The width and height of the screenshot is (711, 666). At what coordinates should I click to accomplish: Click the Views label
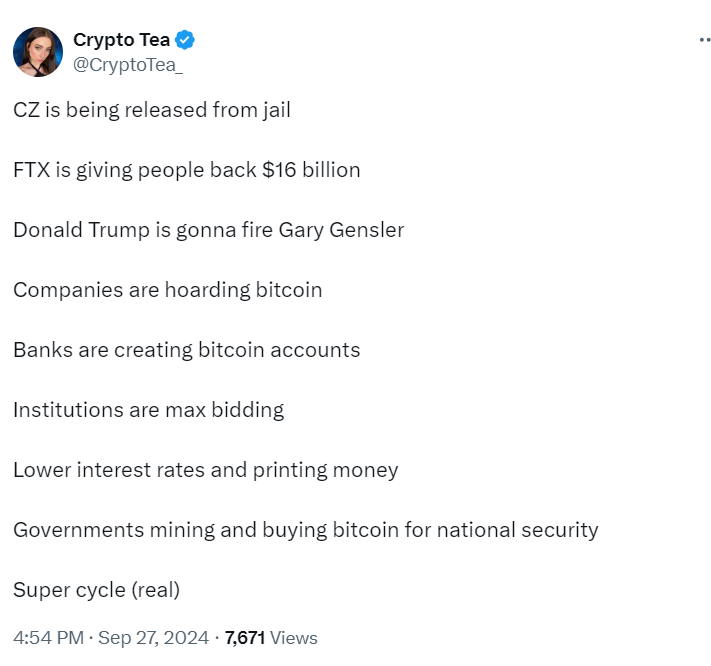tap(294, 638)
